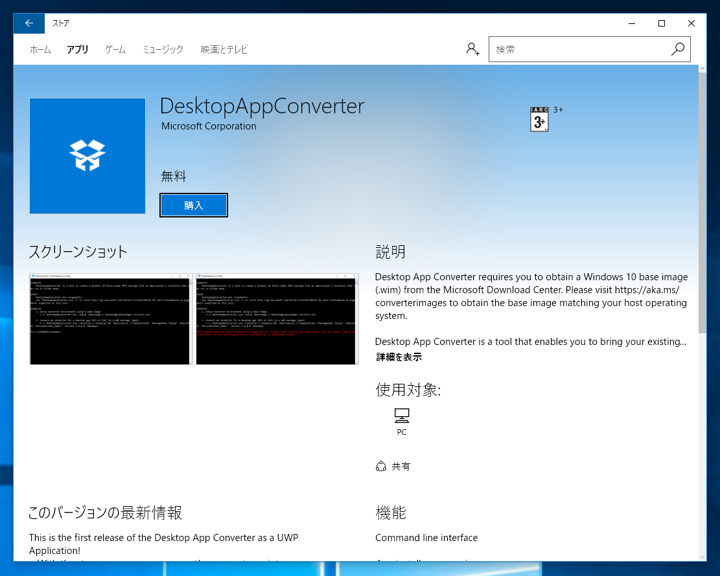
Task: Click the 機能 heading
Action: 391,513
